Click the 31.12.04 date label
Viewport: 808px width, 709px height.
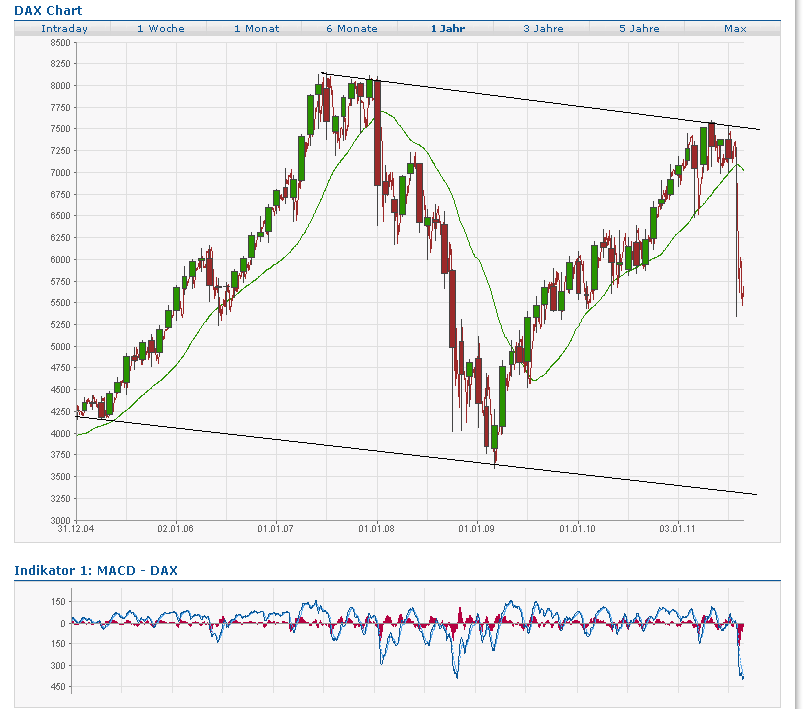(76, 529)
